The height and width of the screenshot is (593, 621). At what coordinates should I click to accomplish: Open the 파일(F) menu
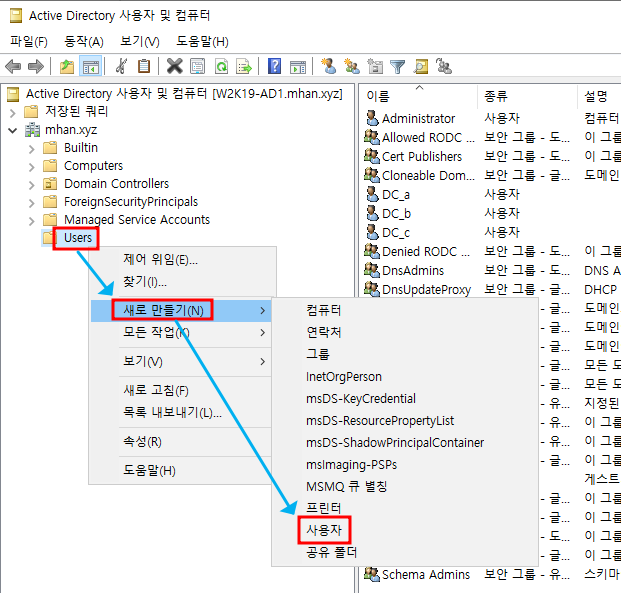(29, 41)
